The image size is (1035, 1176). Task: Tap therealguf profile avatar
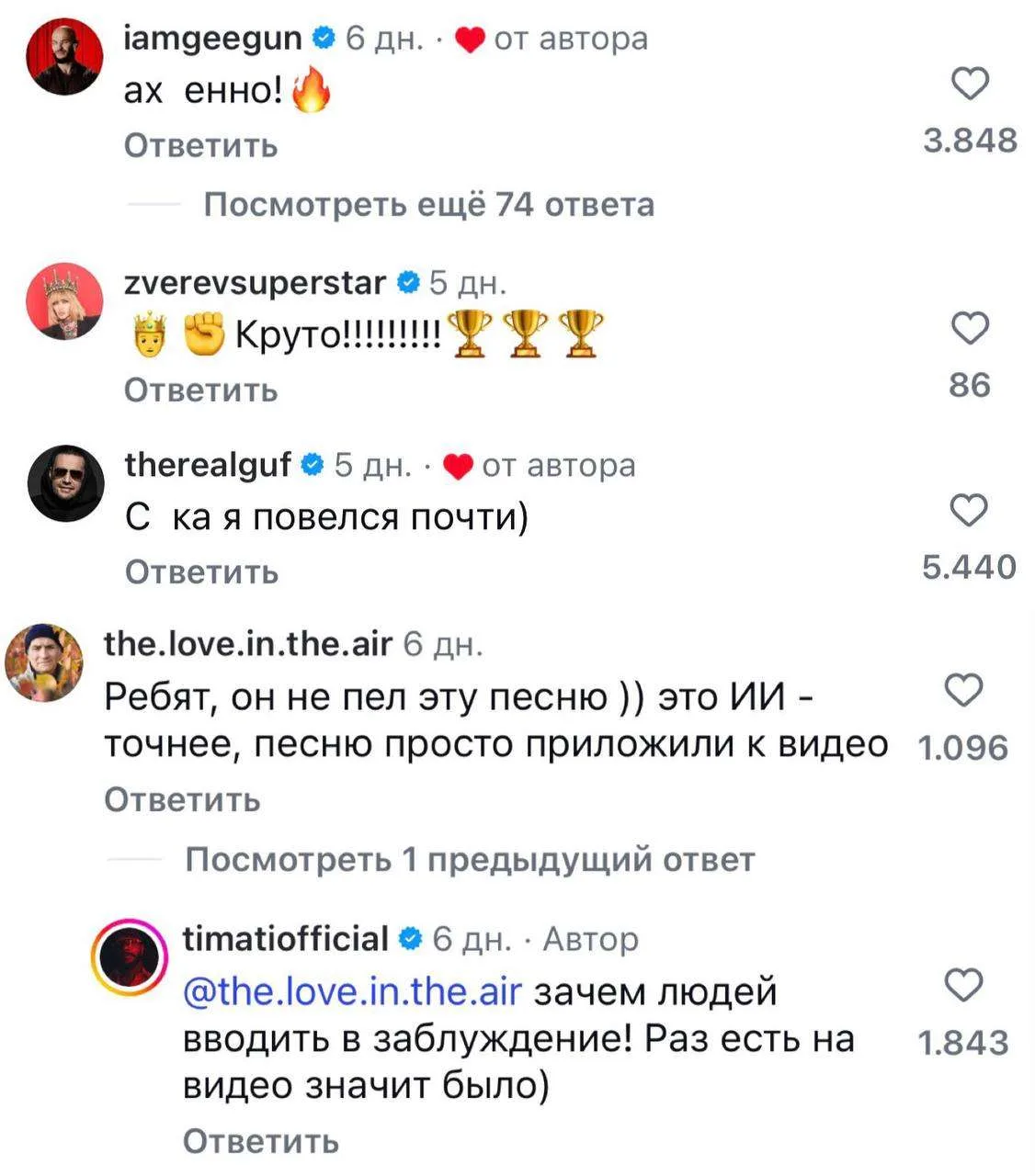click(x=64, y=484)
